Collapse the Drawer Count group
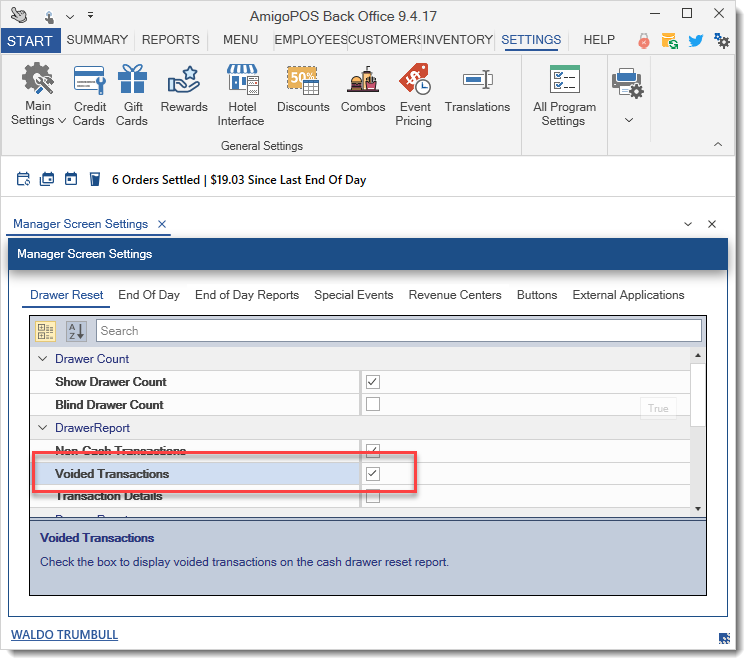Screen dimensions: 751x665 click(42, 359)
